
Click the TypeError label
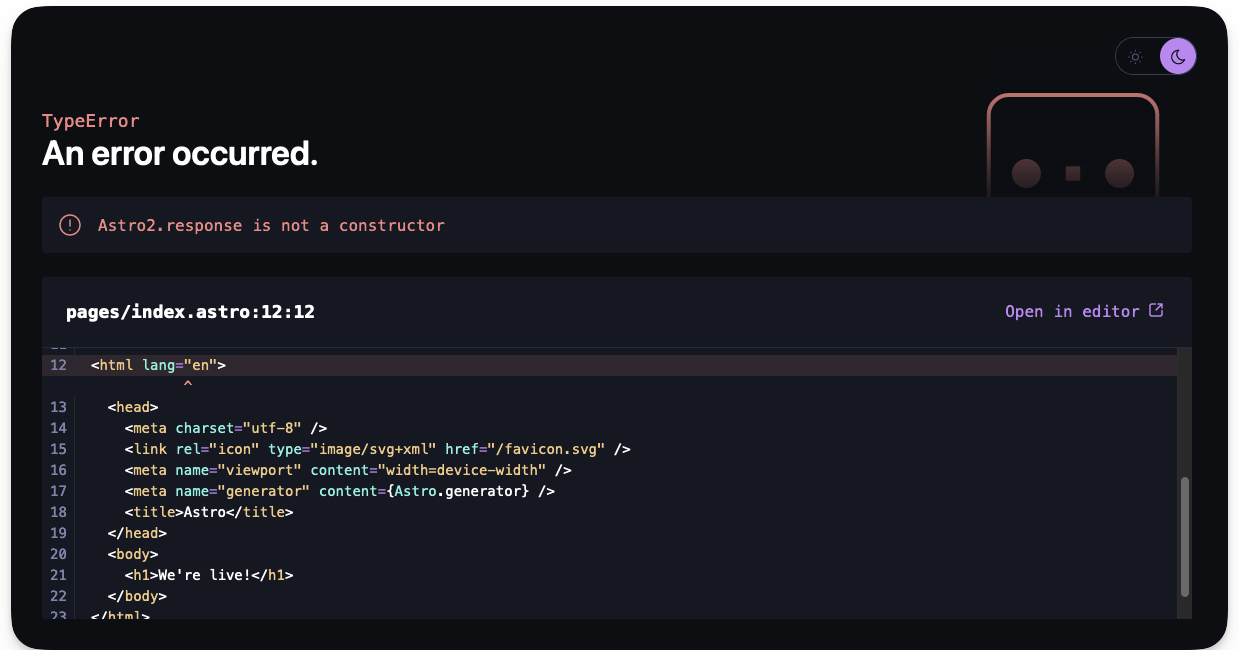pos(89,120)
